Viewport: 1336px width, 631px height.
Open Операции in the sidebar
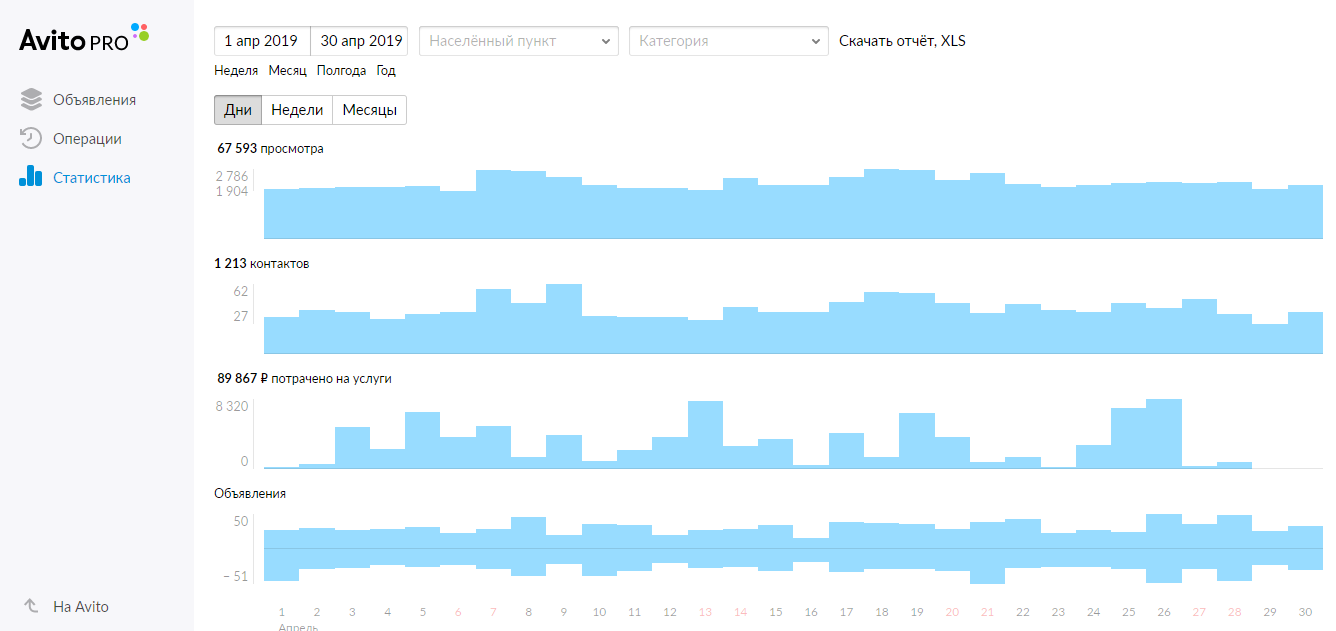87,139
